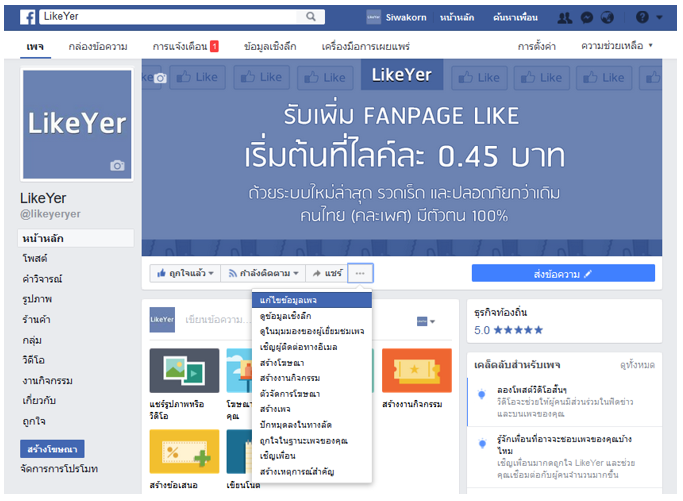
Task: Change profile picture via camera icon
Action: (117, 166)
